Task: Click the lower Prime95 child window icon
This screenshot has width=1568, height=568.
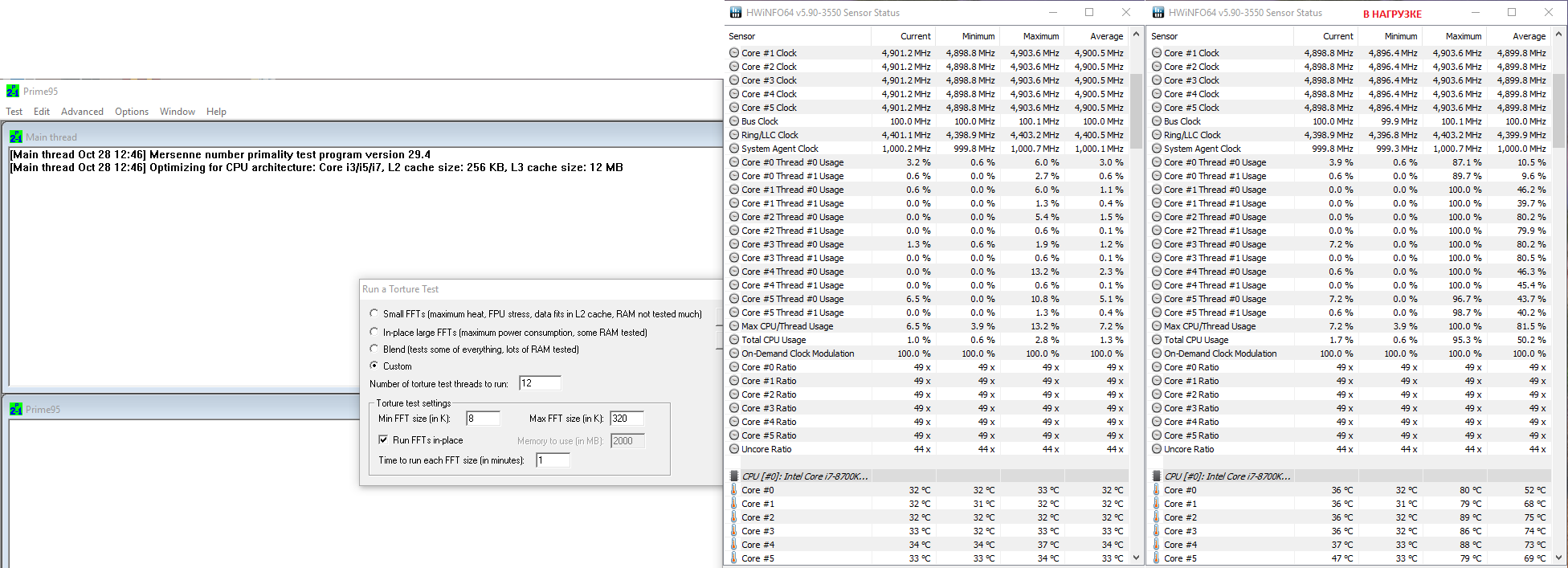Action: click(x=16, y=410)
